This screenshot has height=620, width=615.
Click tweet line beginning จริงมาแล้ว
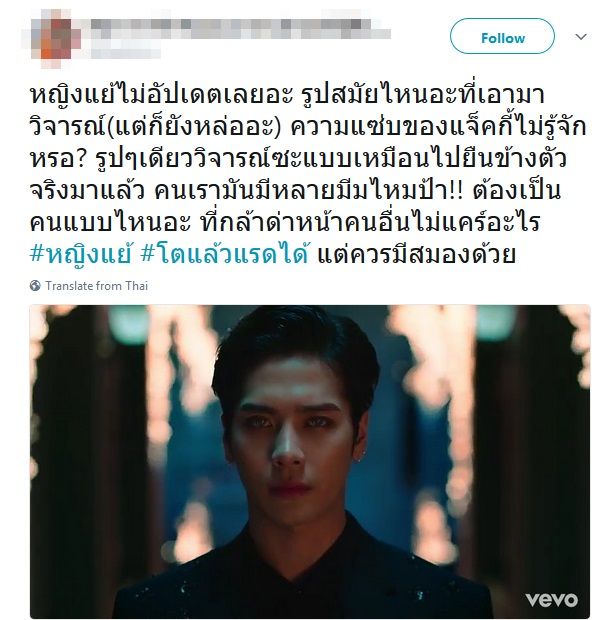tap(296, 191)
